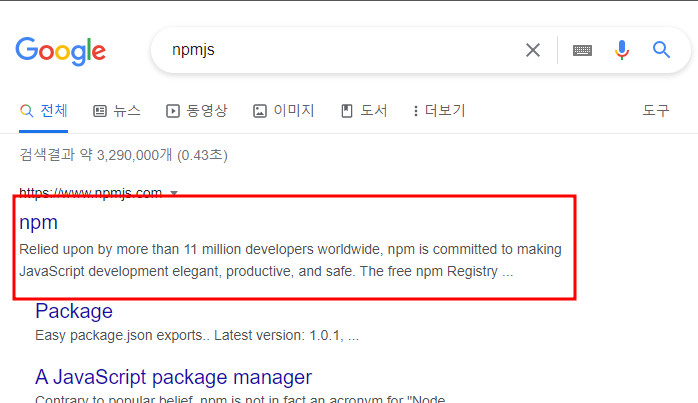This screenshot has width=698, height=403.
Task: Click the 'Easy package.json exports' snippet text
Action: tap(197, 335)
